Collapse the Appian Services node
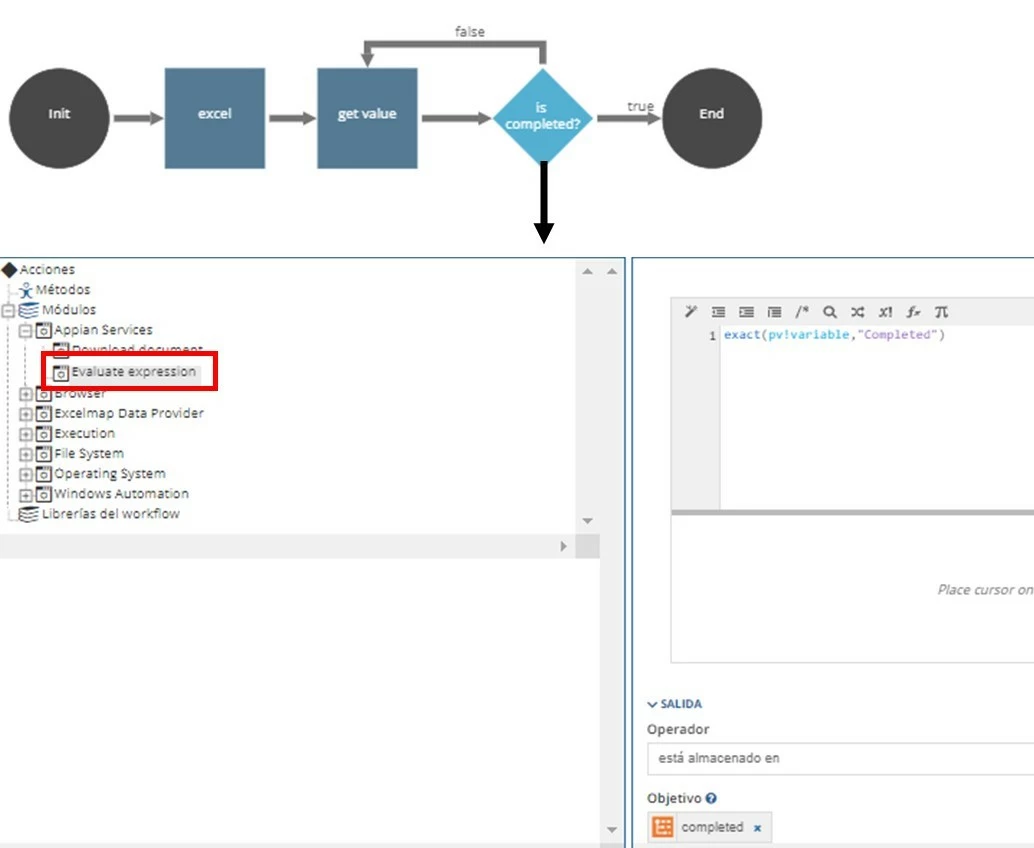Screen dimensions: 1034x848 (x=25, y=330)
